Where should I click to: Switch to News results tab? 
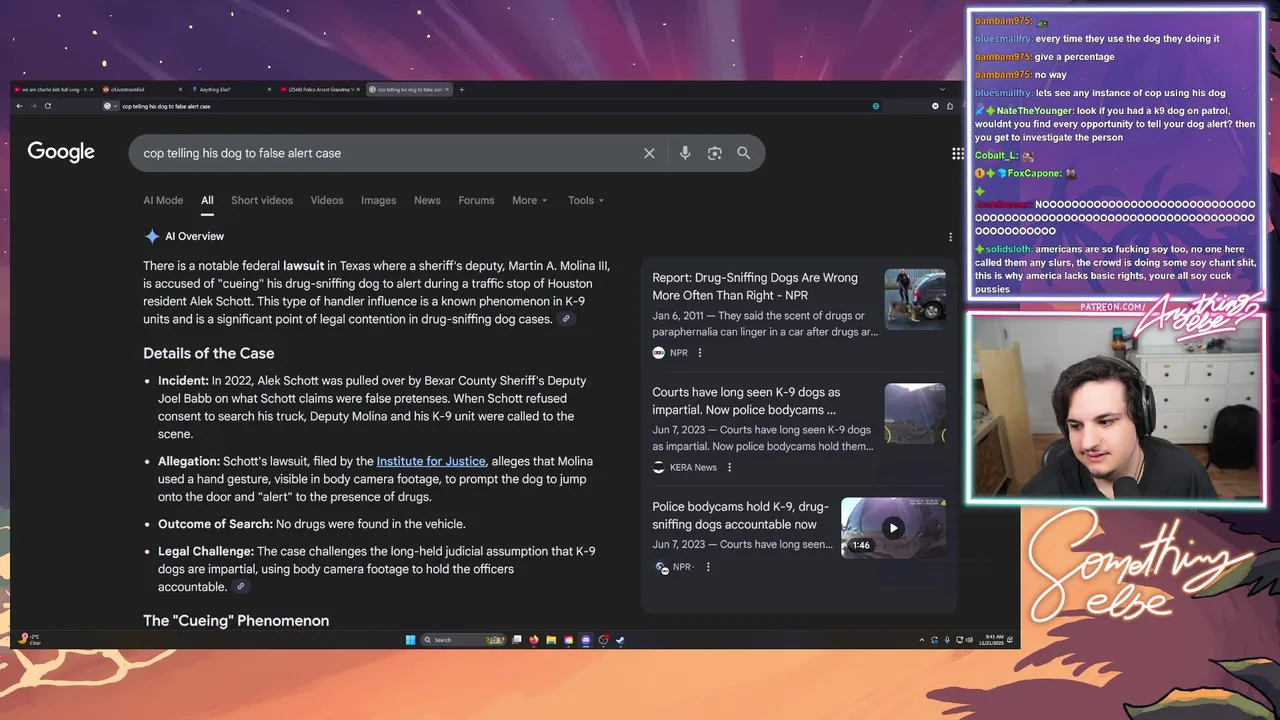427,200
